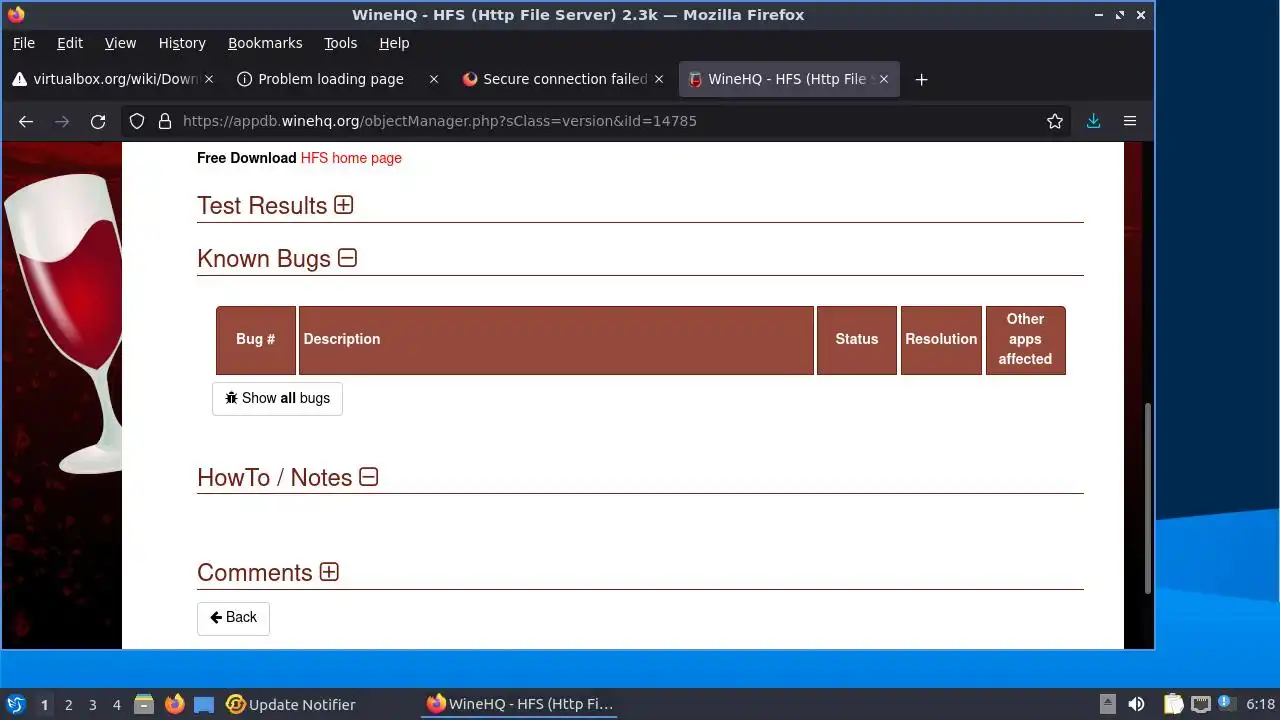Click the Back button on page
This screenshot has height=720, width=1280.
233,617
